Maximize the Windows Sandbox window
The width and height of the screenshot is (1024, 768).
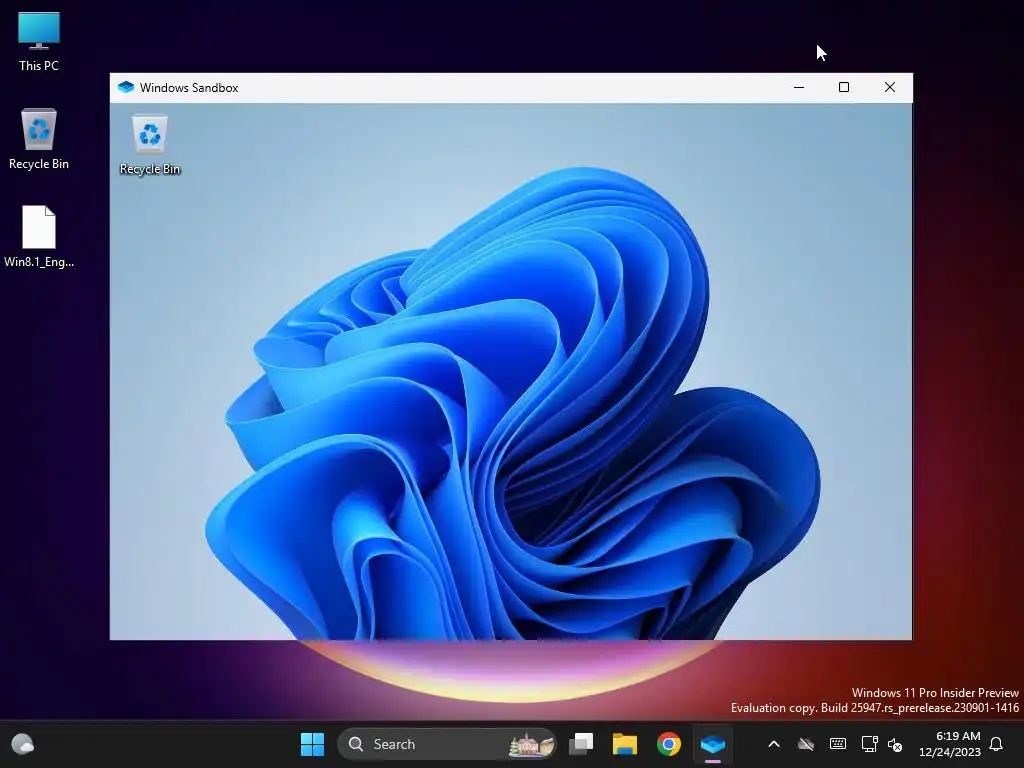click(x=844, y=88)
